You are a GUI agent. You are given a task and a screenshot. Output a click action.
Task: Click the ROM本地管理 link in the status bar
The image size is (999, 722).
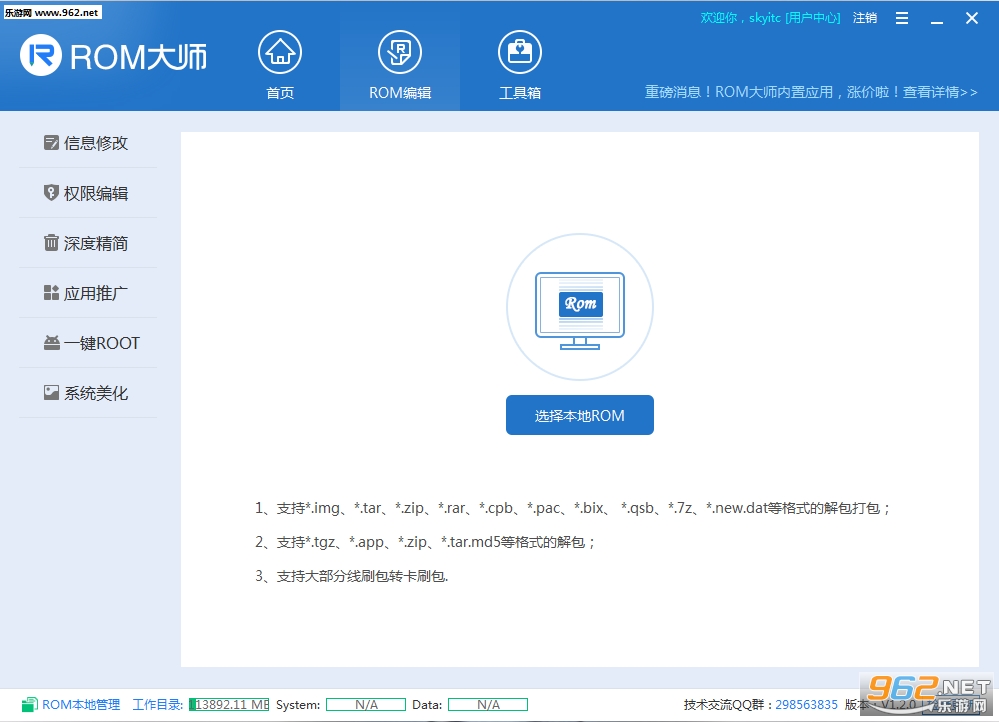pos(81,705)
